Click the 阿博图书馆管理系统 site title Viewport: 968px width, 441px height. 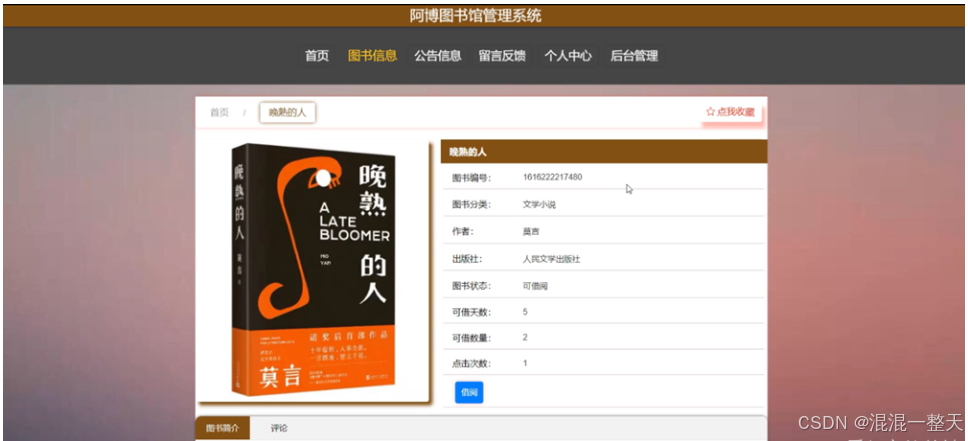tap(475, 15)
